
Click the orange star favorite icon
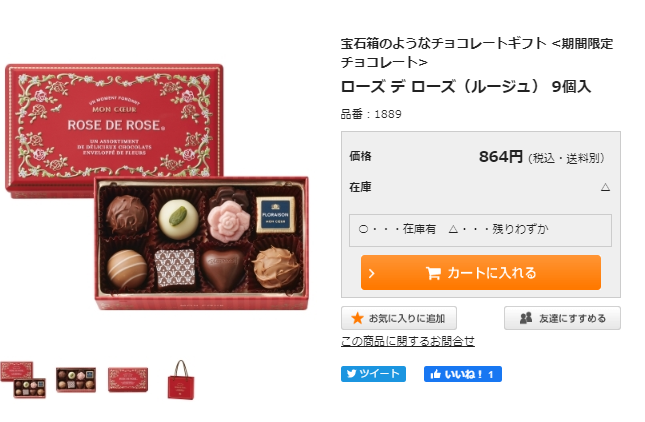tap(357, 318)
